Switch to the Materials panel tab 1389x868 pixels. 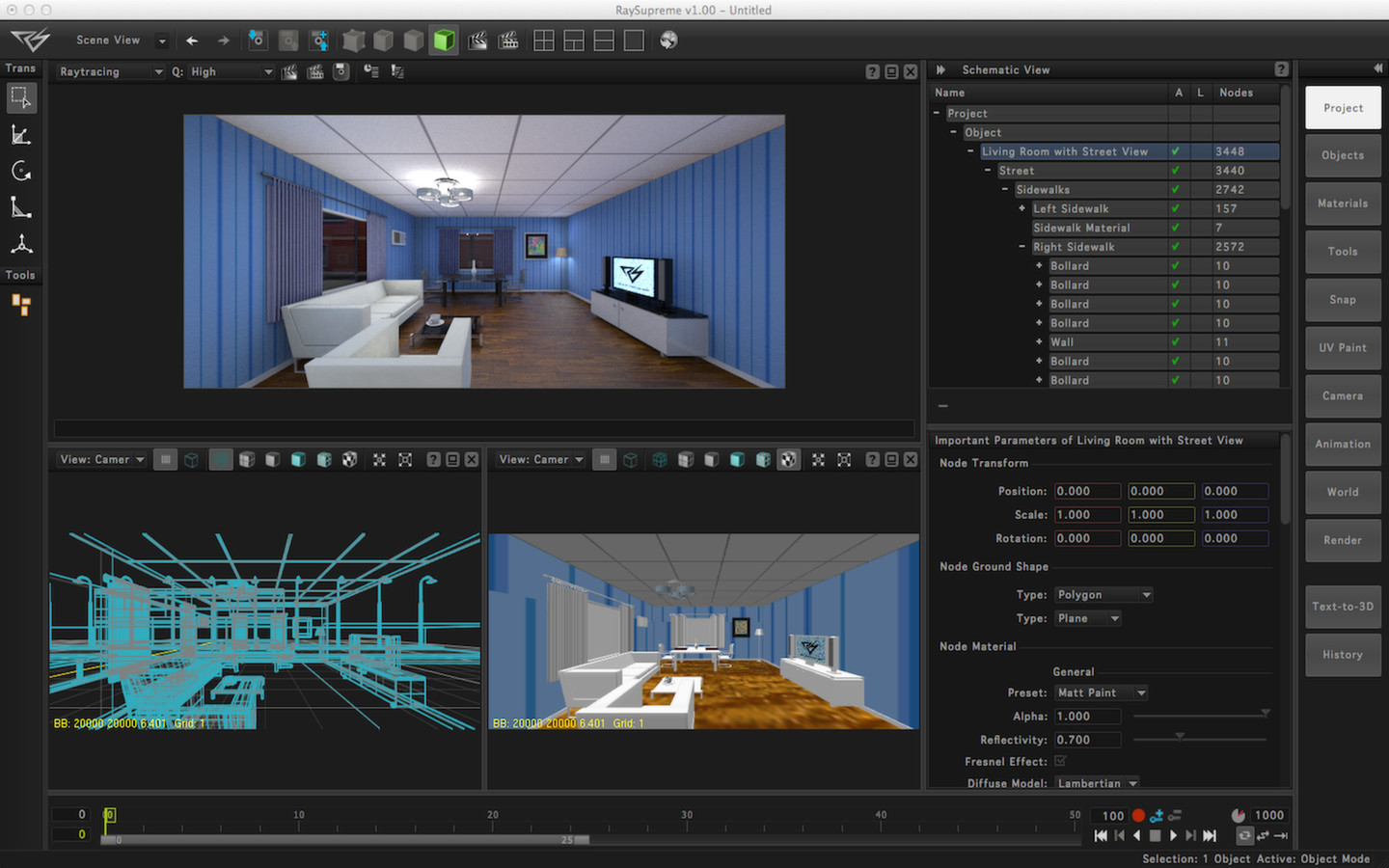click(x=1342, y=203)
